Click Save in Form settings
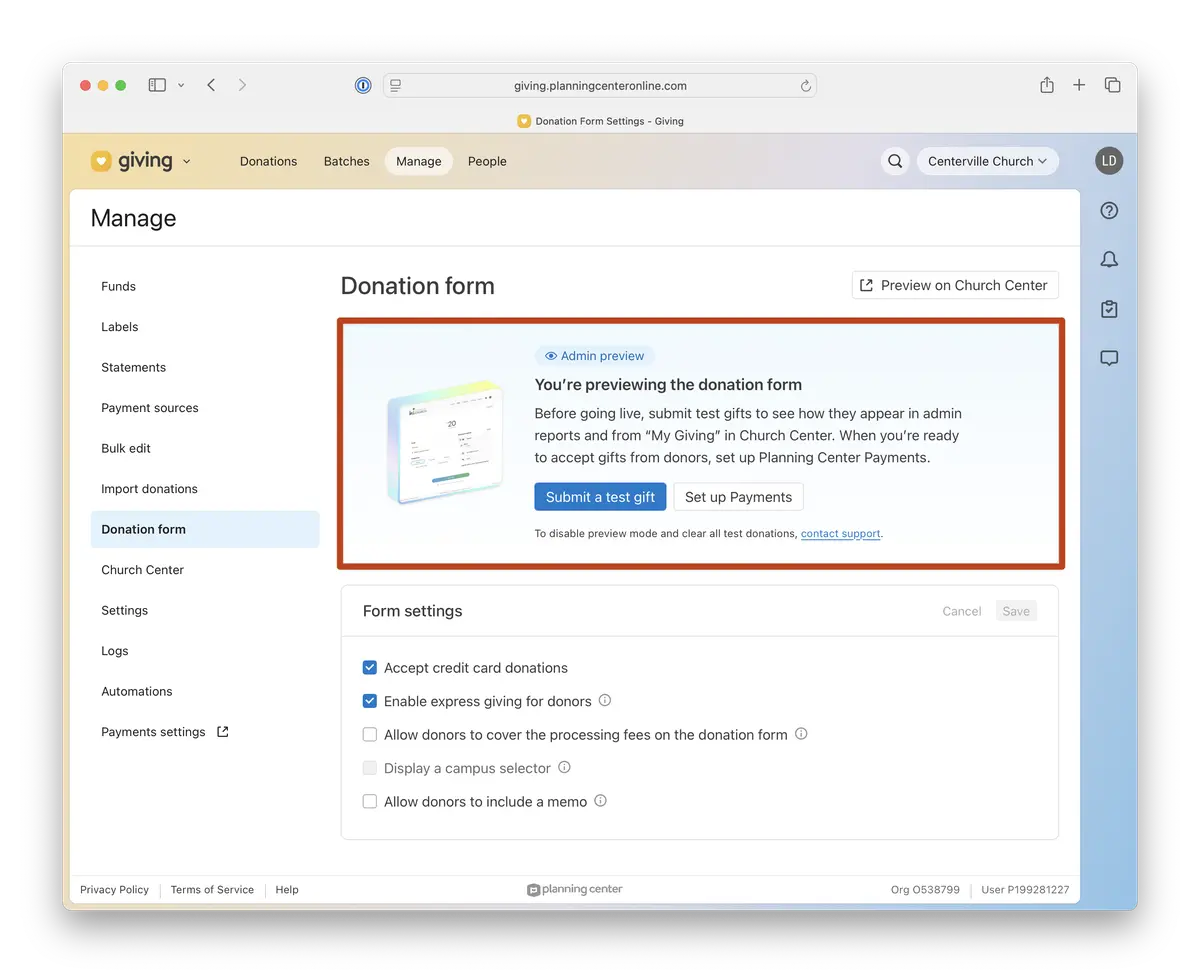 1016,611
